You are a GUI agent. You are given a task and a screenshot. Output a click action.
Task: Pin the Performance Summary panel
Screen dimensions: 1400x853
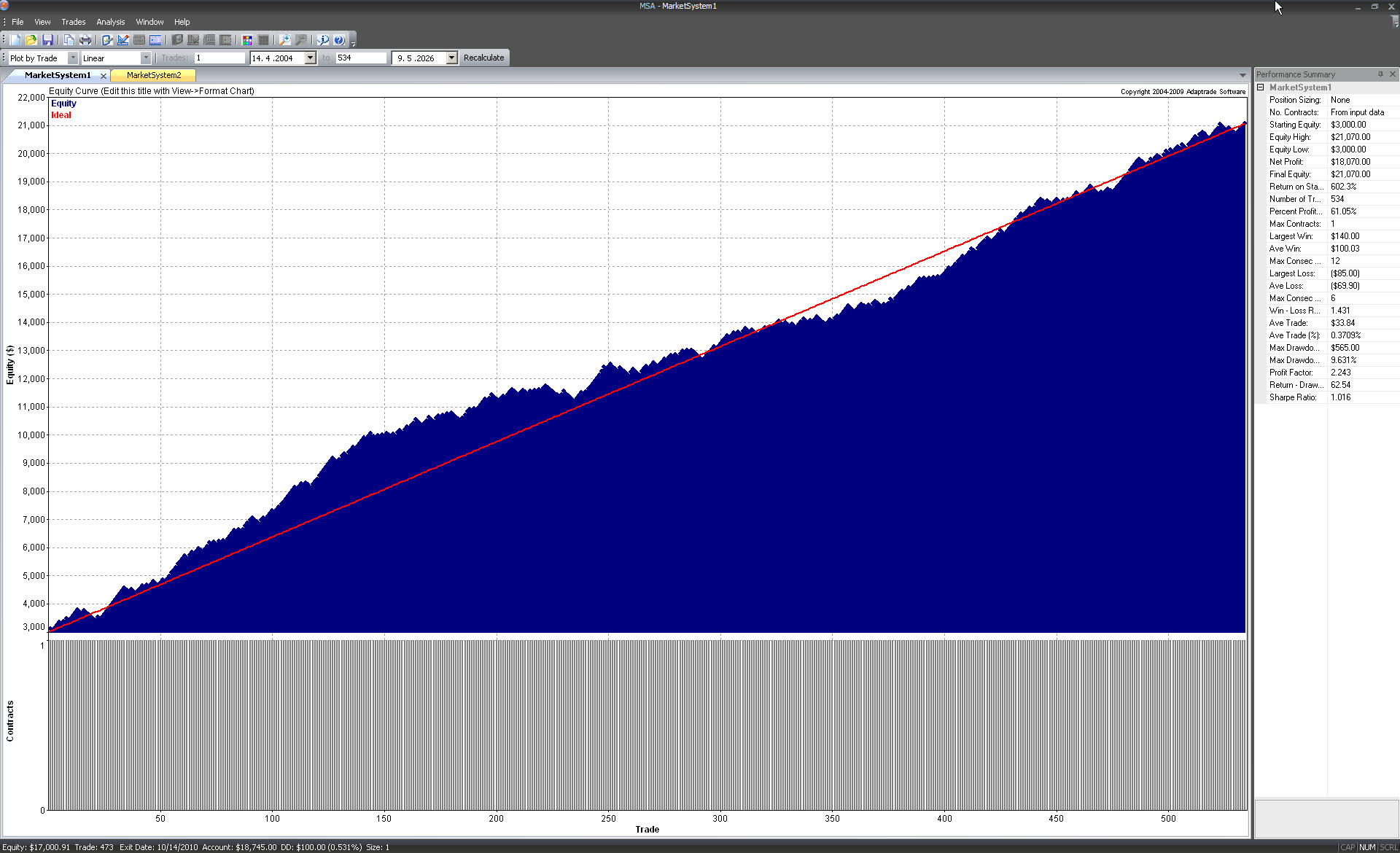[1380, 74]
